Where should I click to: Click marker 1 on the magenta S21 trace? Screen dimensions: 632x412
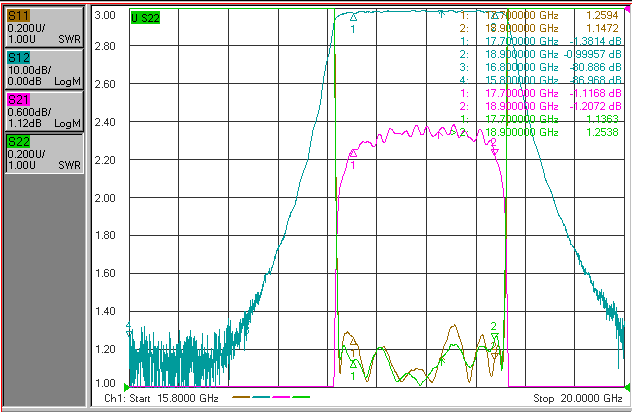tap(353, 153)
